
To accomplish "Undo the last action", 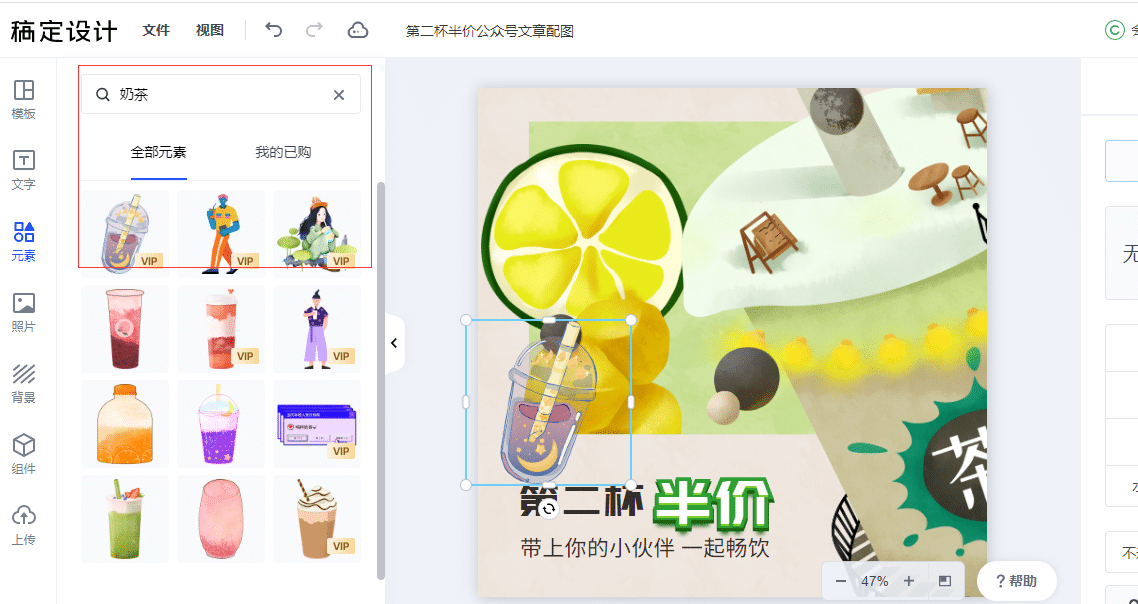I will coord(274,30).
